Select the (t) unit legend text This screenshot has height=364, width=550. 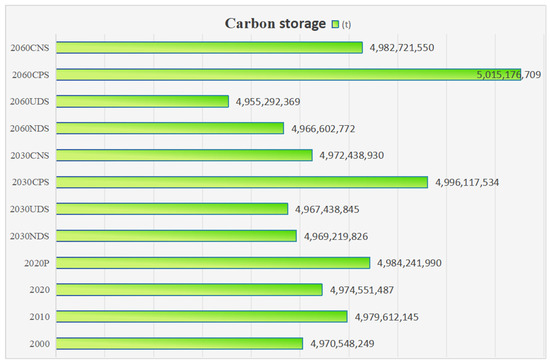click(x=346, y=25)
